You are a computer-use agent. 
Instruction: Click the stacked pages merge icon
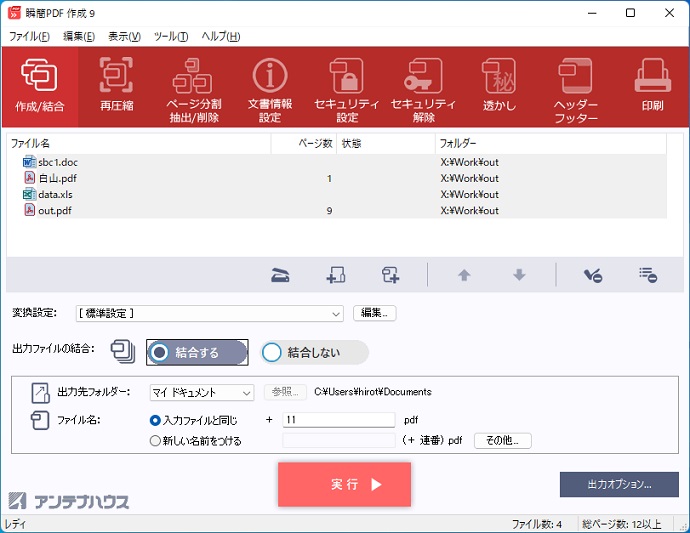click(123, 351)
